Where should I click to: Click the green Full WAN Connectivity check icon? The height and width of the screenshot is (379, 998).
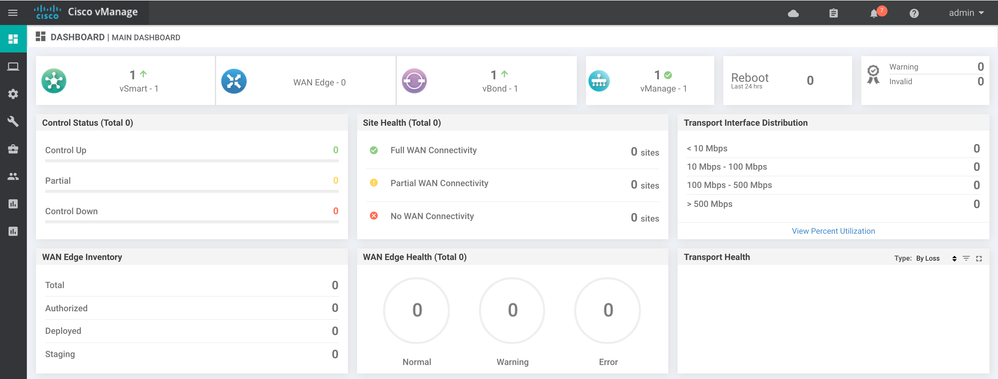coord(374,150)
